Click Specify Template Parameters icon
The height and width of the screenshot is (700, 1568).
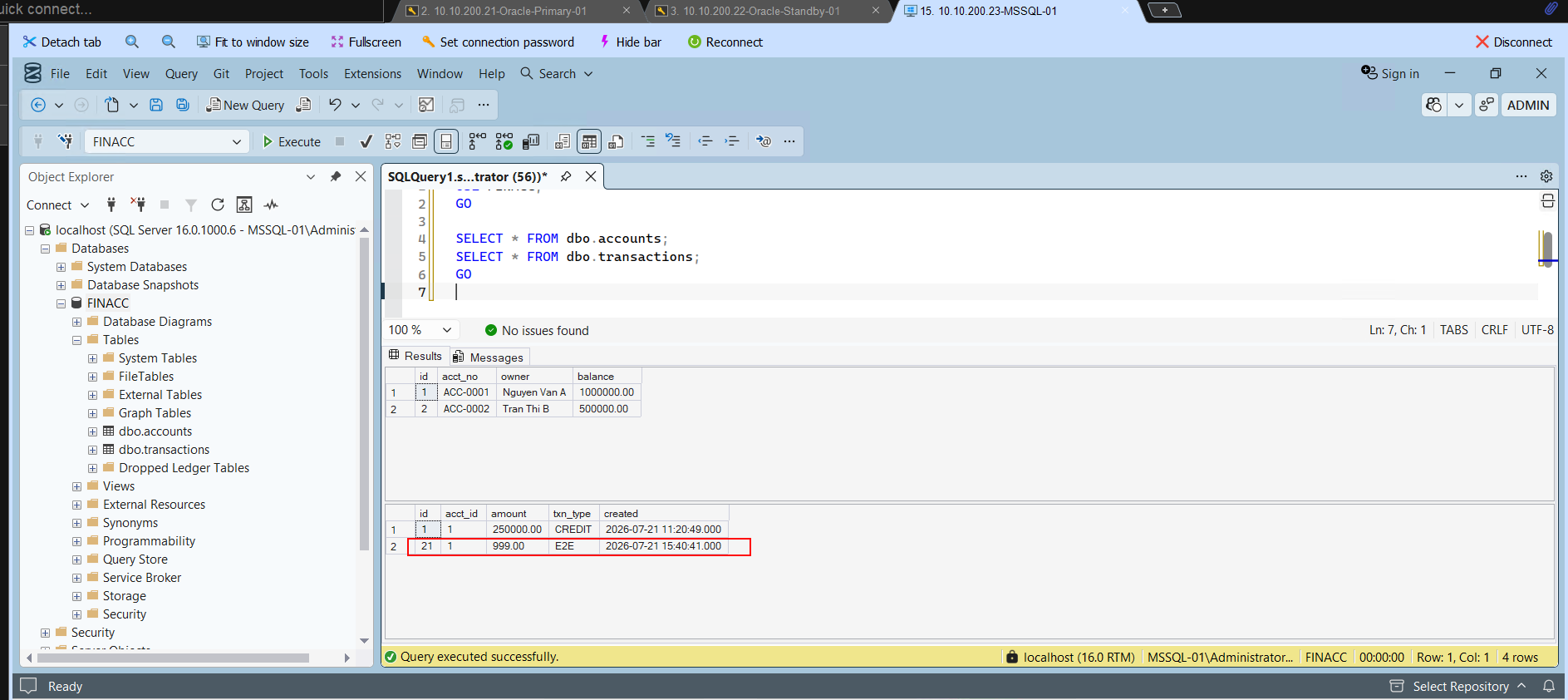(x=764, y=141)
